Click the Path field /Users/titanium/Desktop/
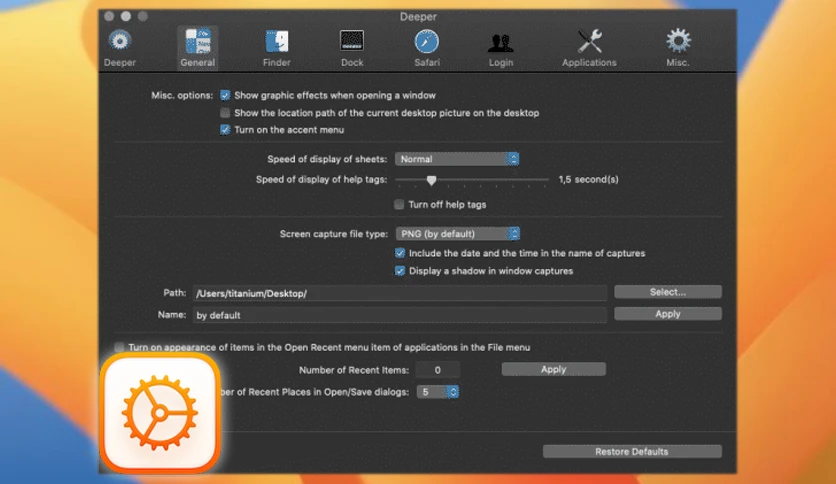This screenshot has height=484, width=836. tap(399, 293)
